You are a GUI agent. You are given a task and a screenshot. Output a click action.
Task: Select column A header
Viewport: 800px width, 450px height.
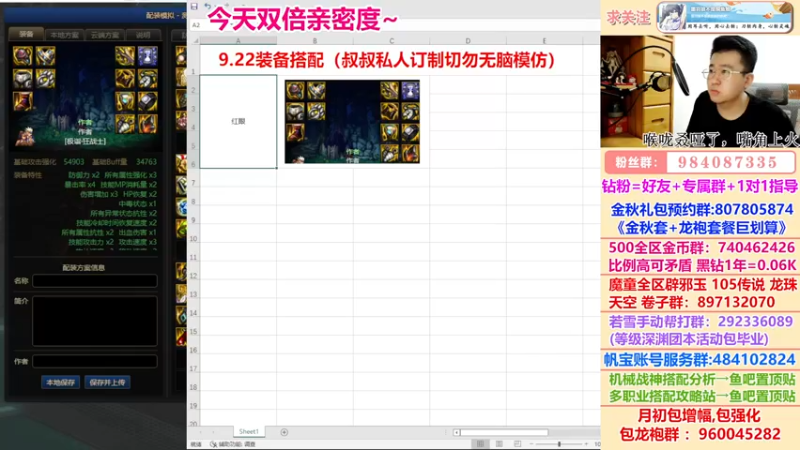tap(238, 41)
